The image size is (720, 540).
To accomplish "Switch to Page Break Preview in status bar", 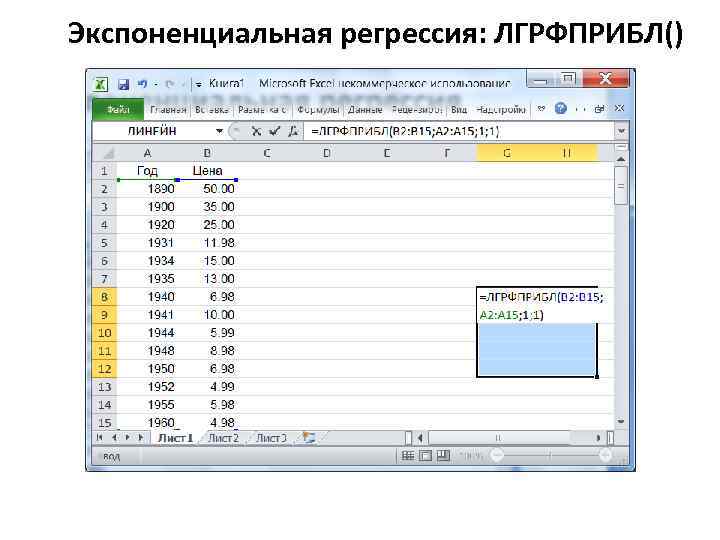I will 443,456.
